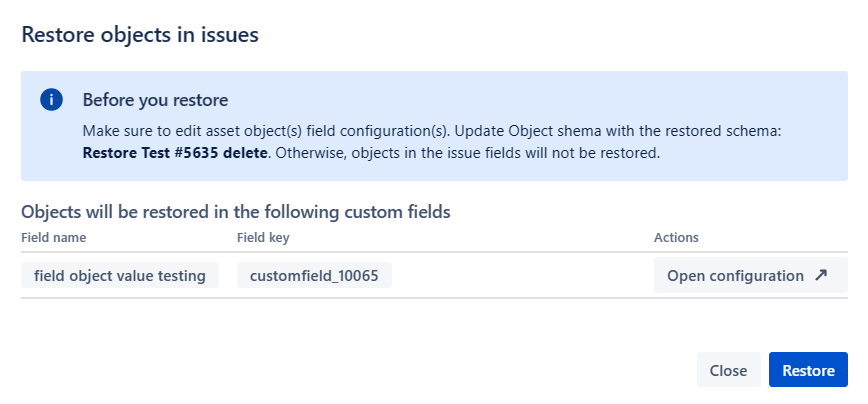Click the blue info circle icon

(51, 100)
